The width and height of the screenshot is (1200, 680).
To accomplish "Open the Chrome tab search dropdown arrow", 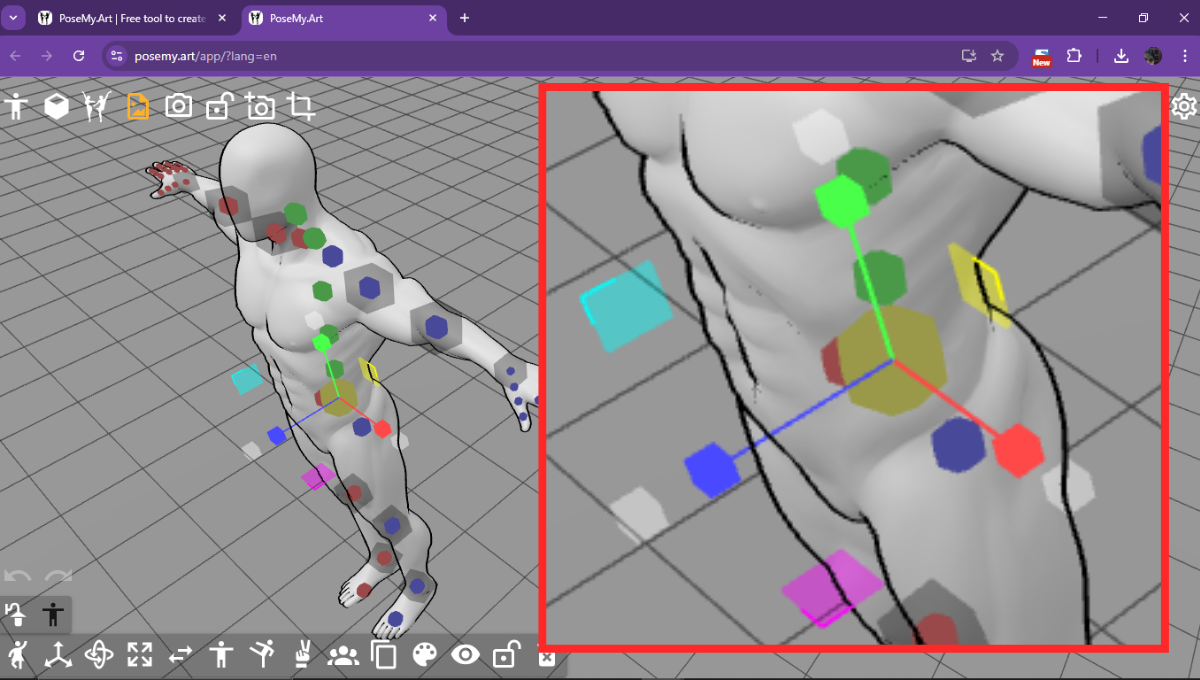I will coord(14,18).
